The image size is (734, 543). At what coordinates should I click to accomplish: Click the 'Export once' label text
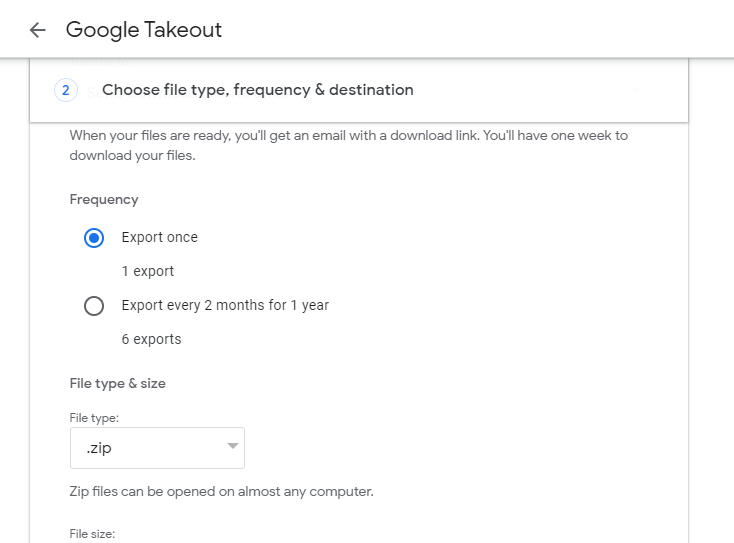(x=160, y=237)
